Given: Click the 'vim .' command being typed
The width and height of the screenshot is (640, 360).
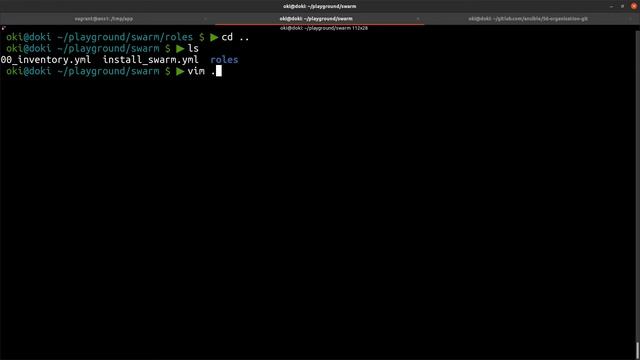Looking at the screenshot, I should coord(201,71).
